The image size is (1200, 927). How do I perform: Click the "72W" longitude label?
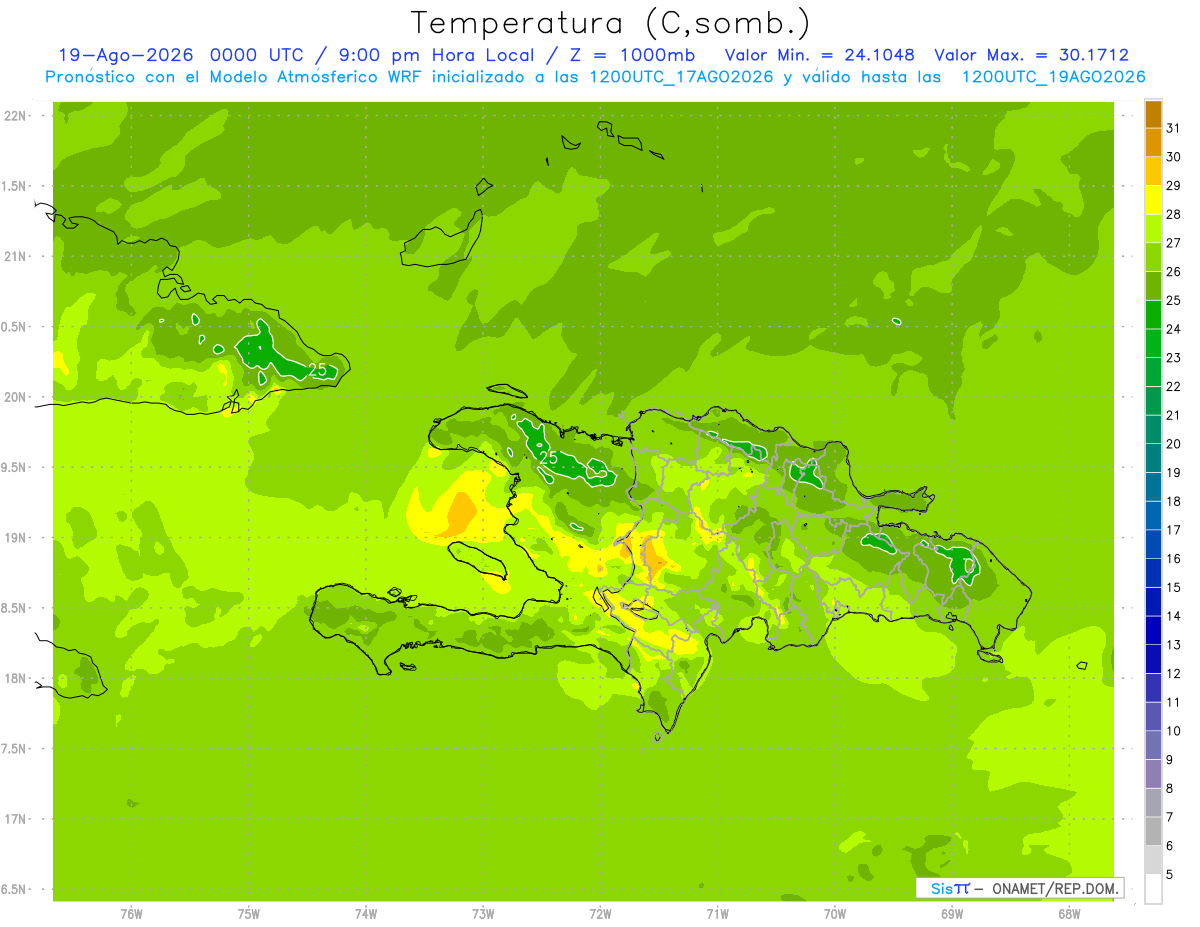coord(600,913)
